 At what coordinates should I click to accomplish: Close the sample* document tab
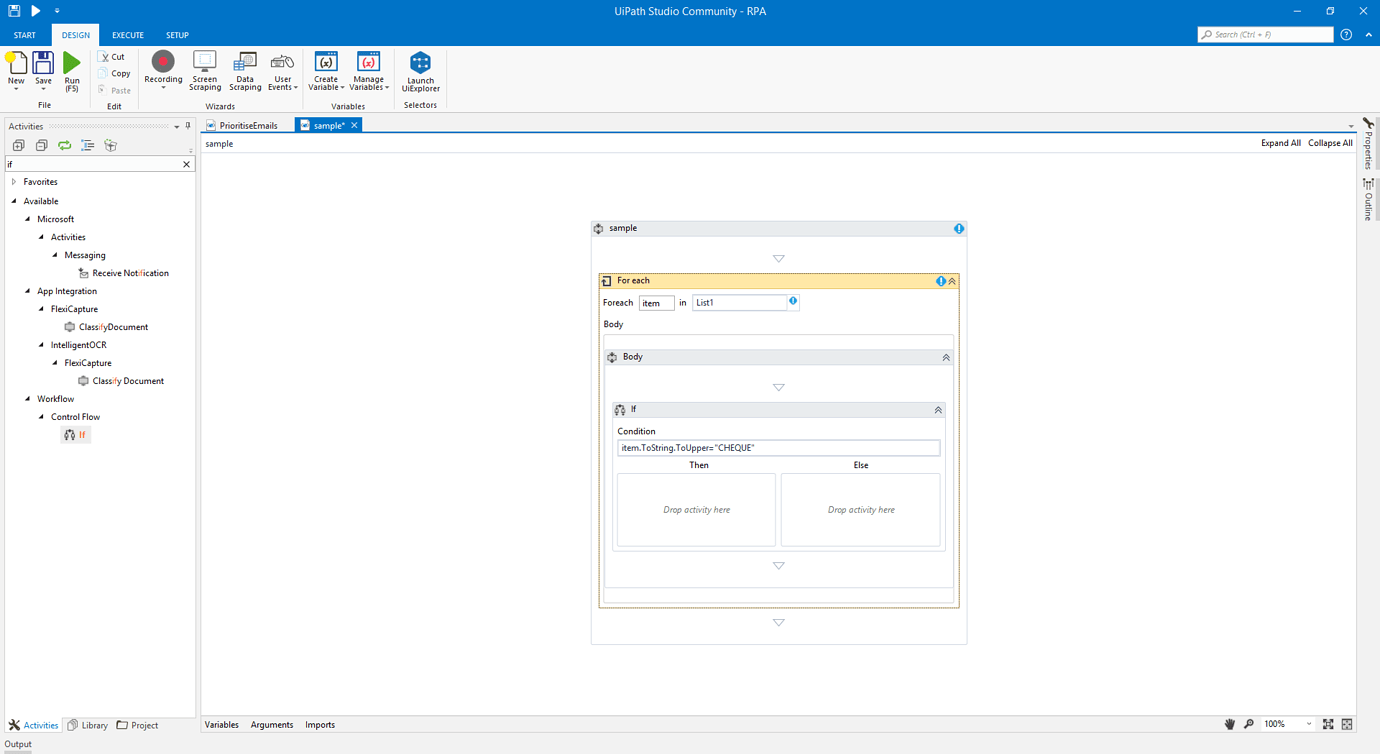pos(354,126)
